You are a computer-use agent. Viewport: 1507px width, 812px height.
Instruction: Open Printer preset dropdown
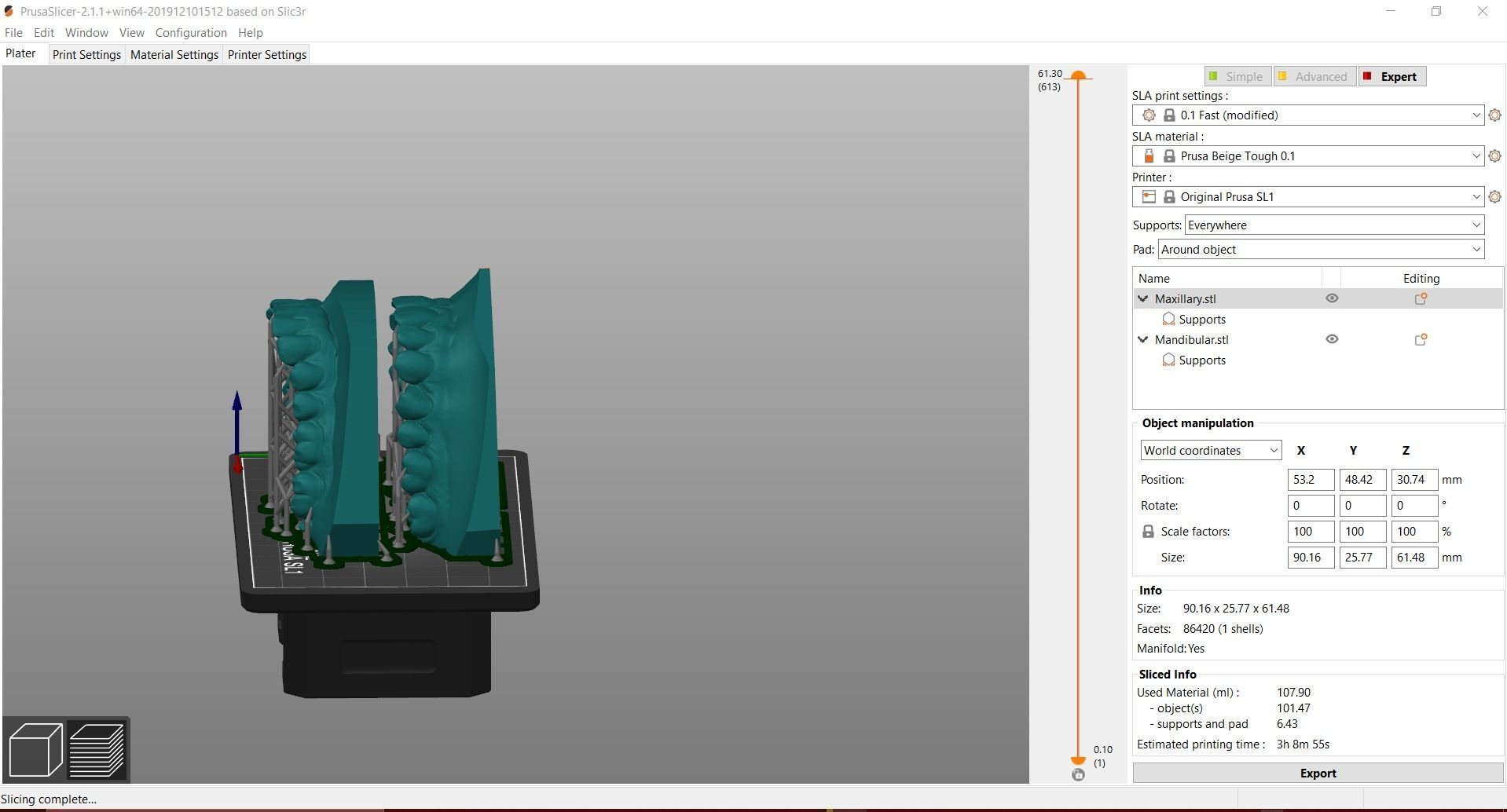pyautogui.click(x=1308, y=197)
